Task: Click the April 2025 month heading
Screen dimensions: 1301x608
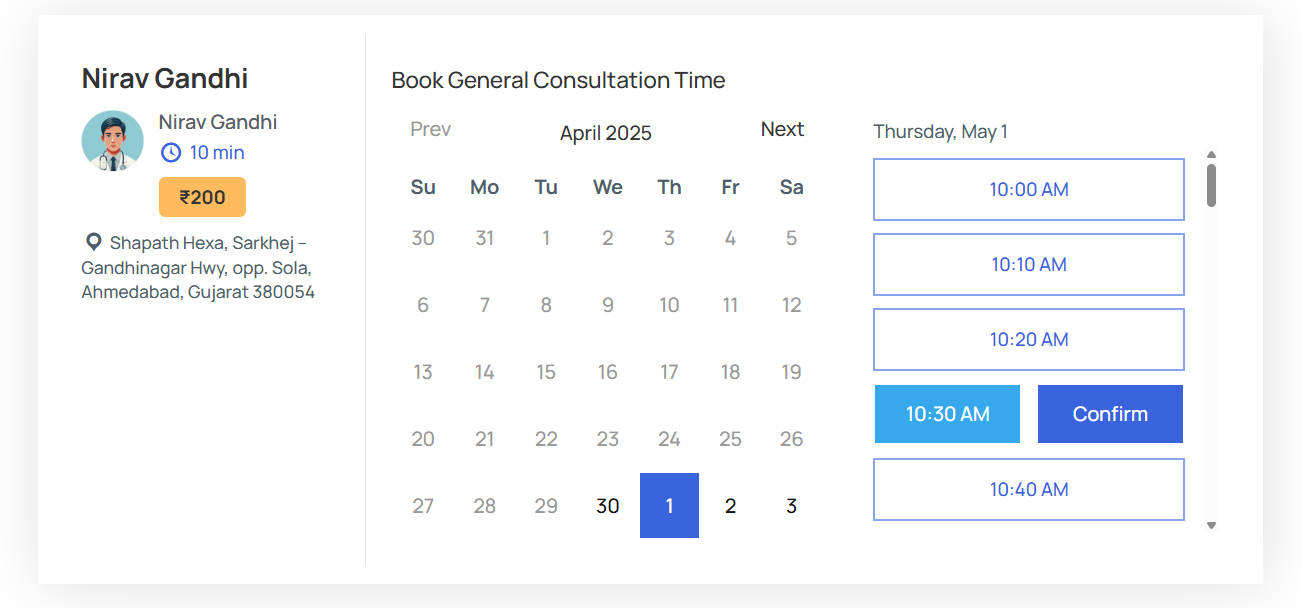Action: [605, 133]
